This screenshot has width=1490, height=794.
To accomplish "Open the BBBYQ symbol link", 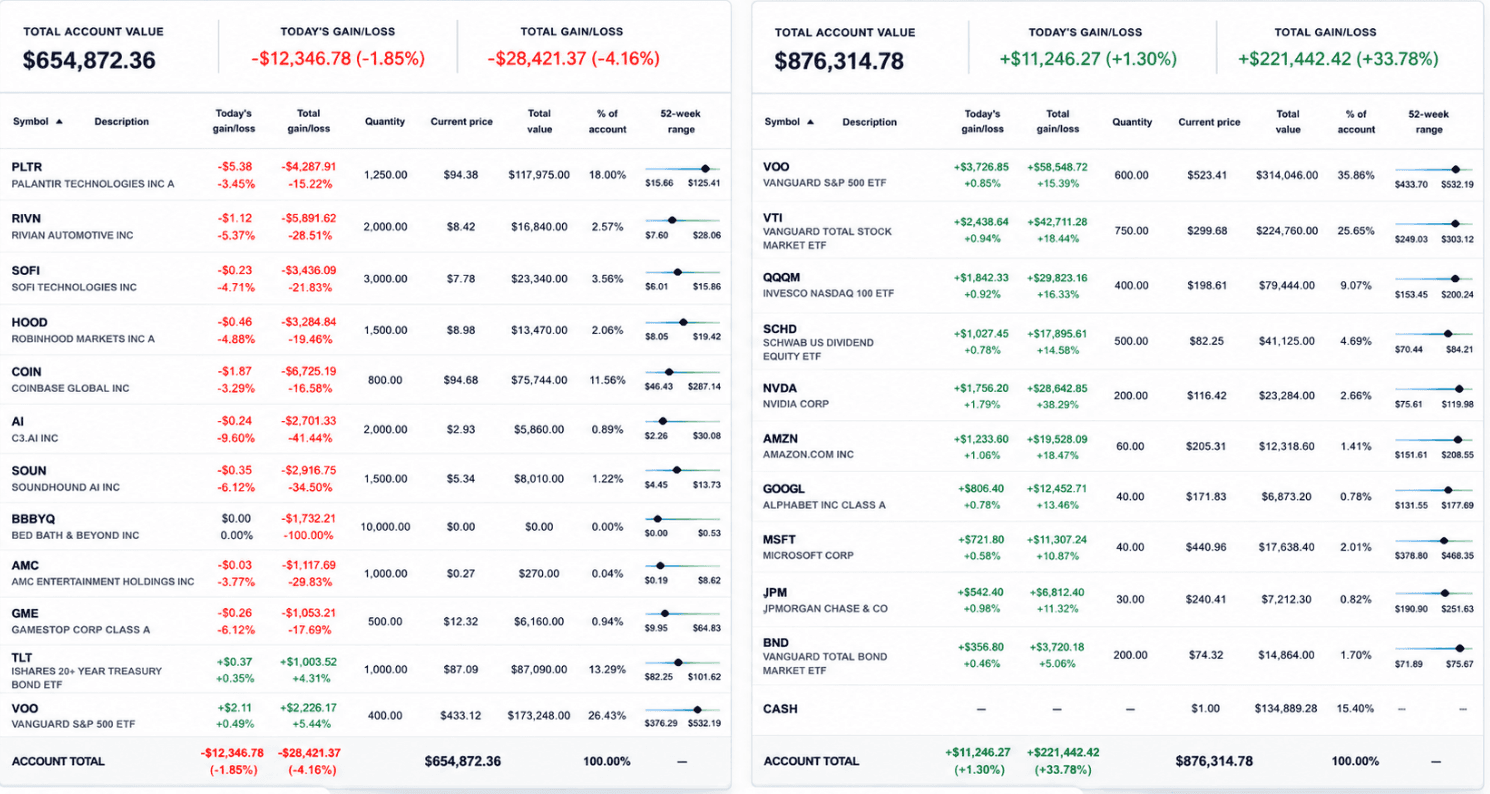I will tap(33, 519).
